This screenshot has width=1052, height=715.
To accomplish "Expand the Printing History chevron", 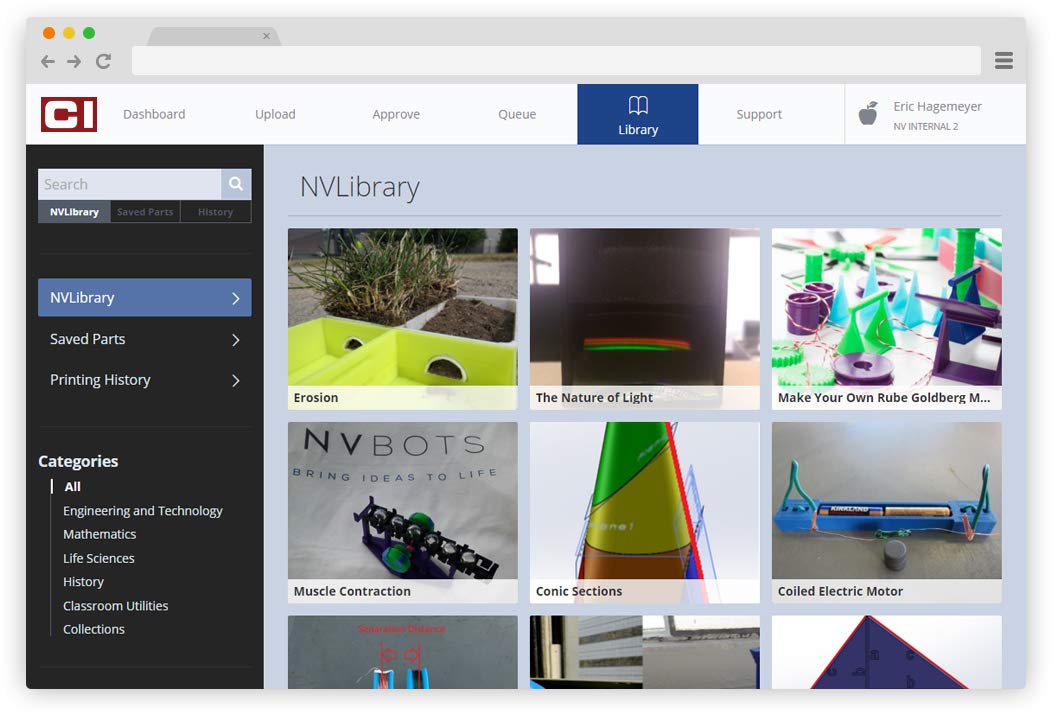I will coord(235,380).
